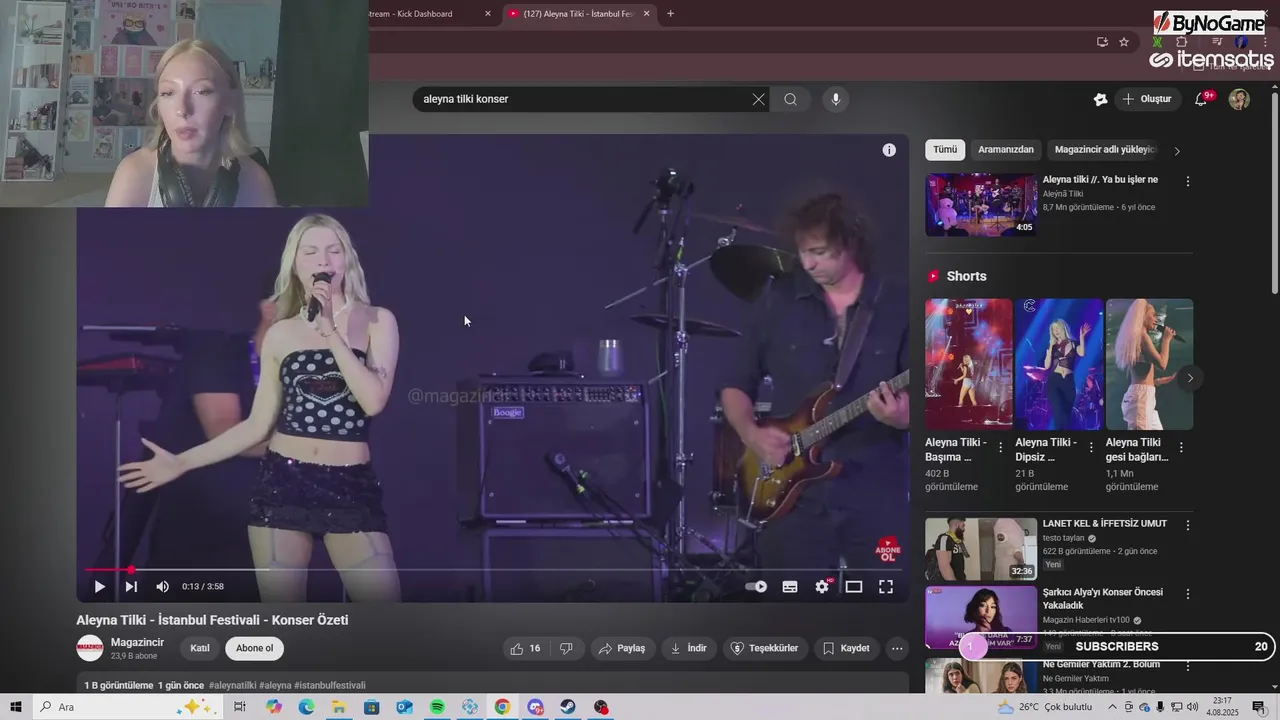Screen dimensions: 1280x720
Task: Mute the video player volume
Action: 162,587
